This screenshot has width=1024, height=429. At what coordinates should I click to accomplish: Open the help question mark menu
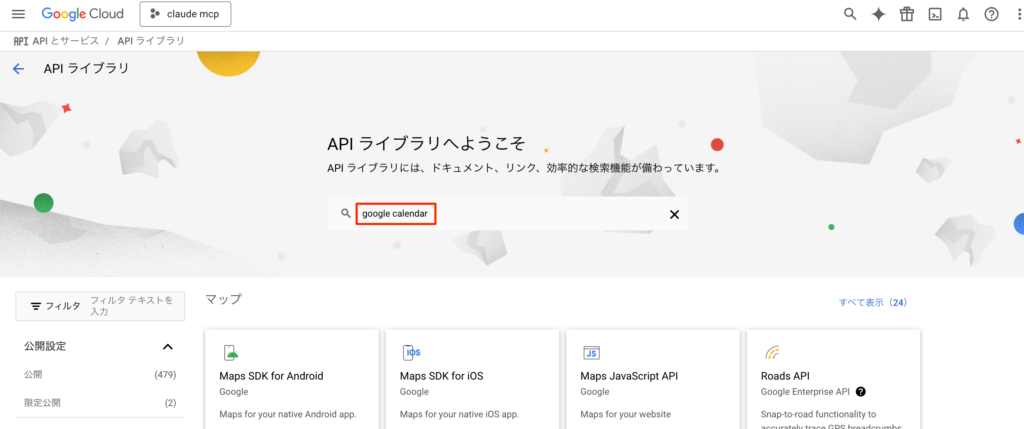coord(991,14)
